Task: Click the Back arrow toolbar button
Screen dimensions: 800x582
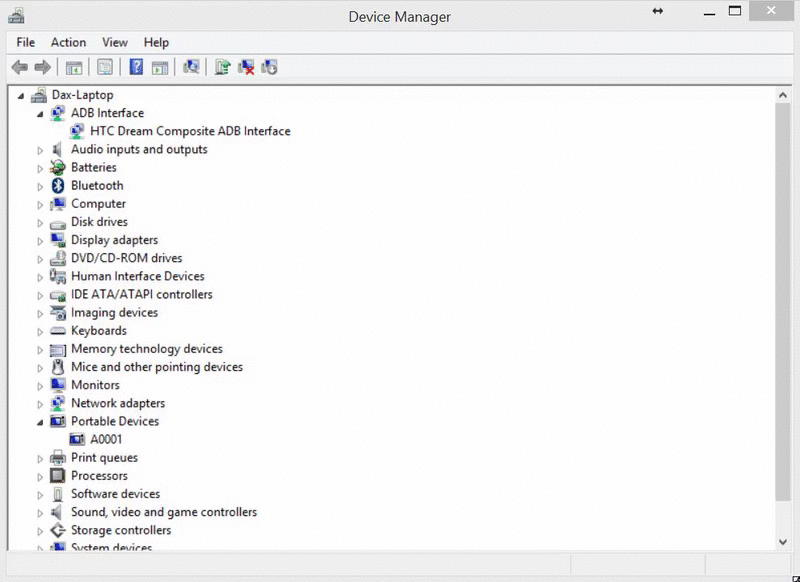Action: [x=20, y=67]
